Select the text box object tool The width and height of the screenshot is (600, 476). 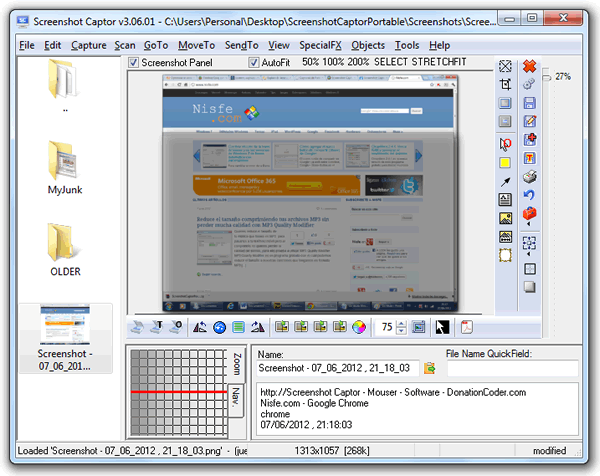coord(505,199)
